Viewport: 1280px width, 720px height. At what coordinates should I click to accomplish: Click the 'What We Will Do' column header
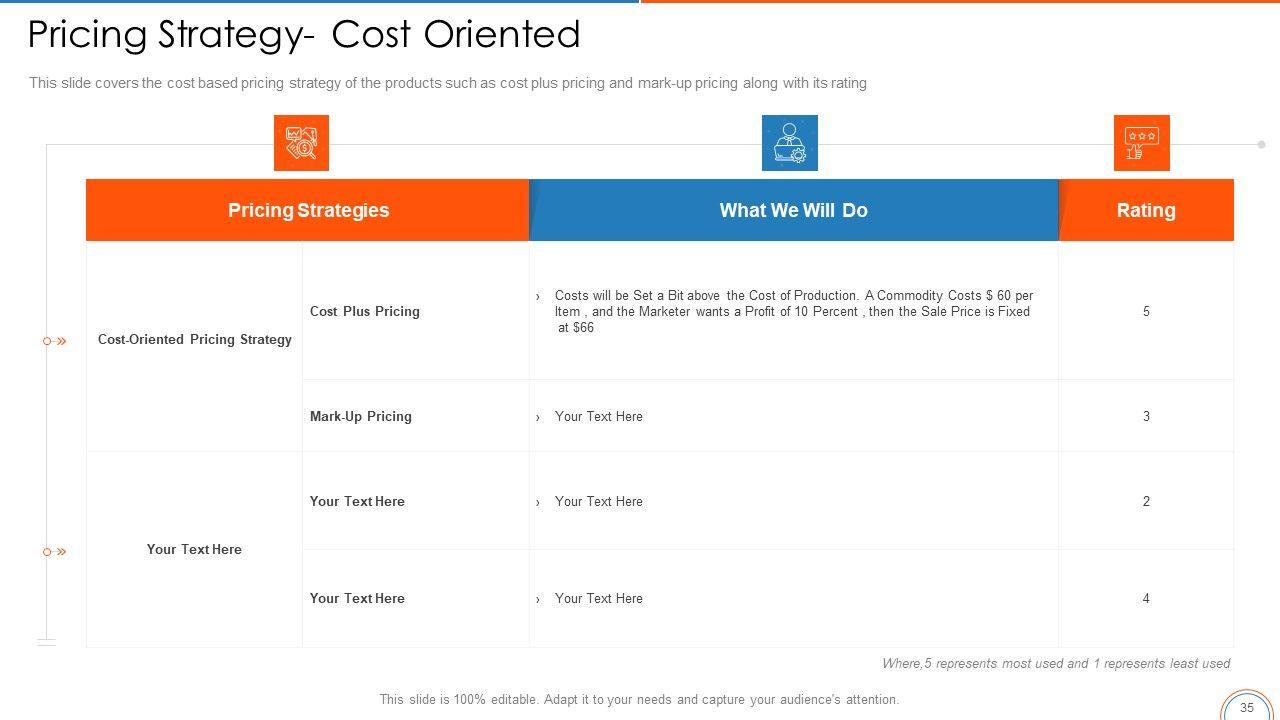pos(794,210)
